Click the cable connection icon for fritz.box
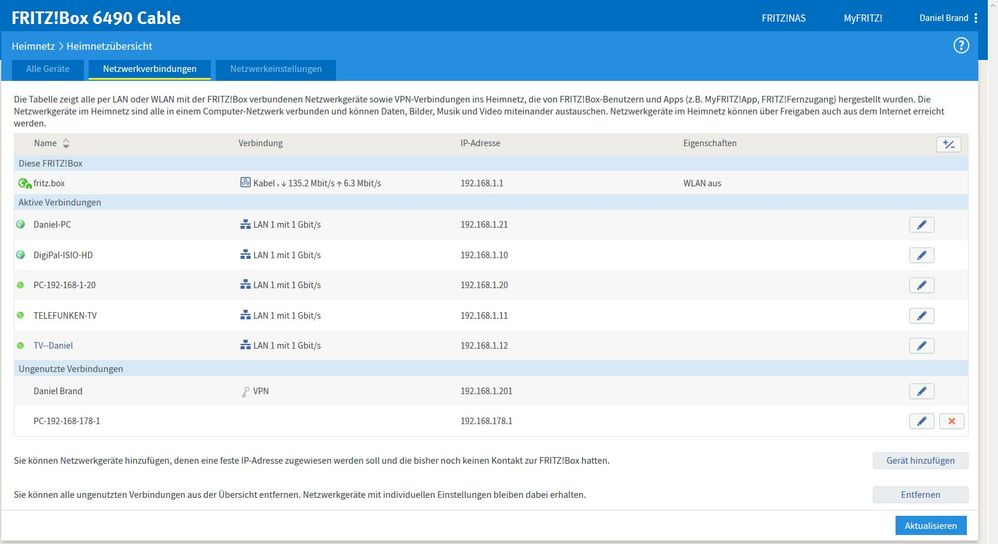Viewport: 998px width, 544px height. pos(245,183)
